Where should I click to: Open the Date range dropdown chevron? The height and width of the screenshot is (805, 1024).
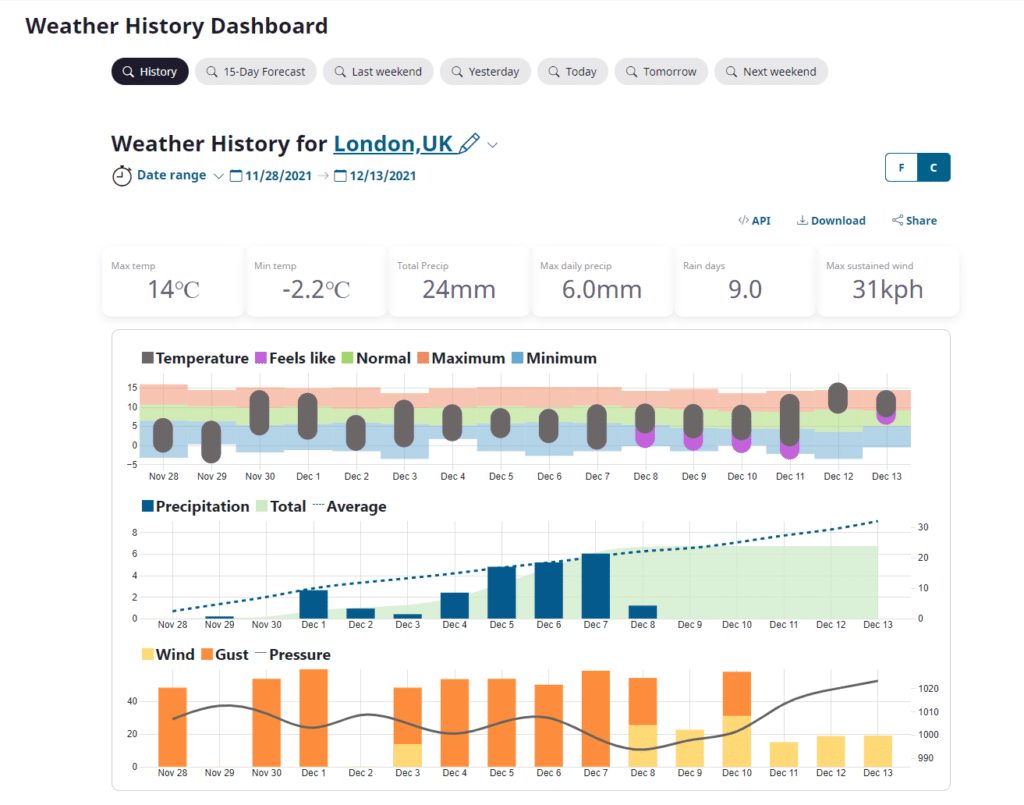click(219, 176)
